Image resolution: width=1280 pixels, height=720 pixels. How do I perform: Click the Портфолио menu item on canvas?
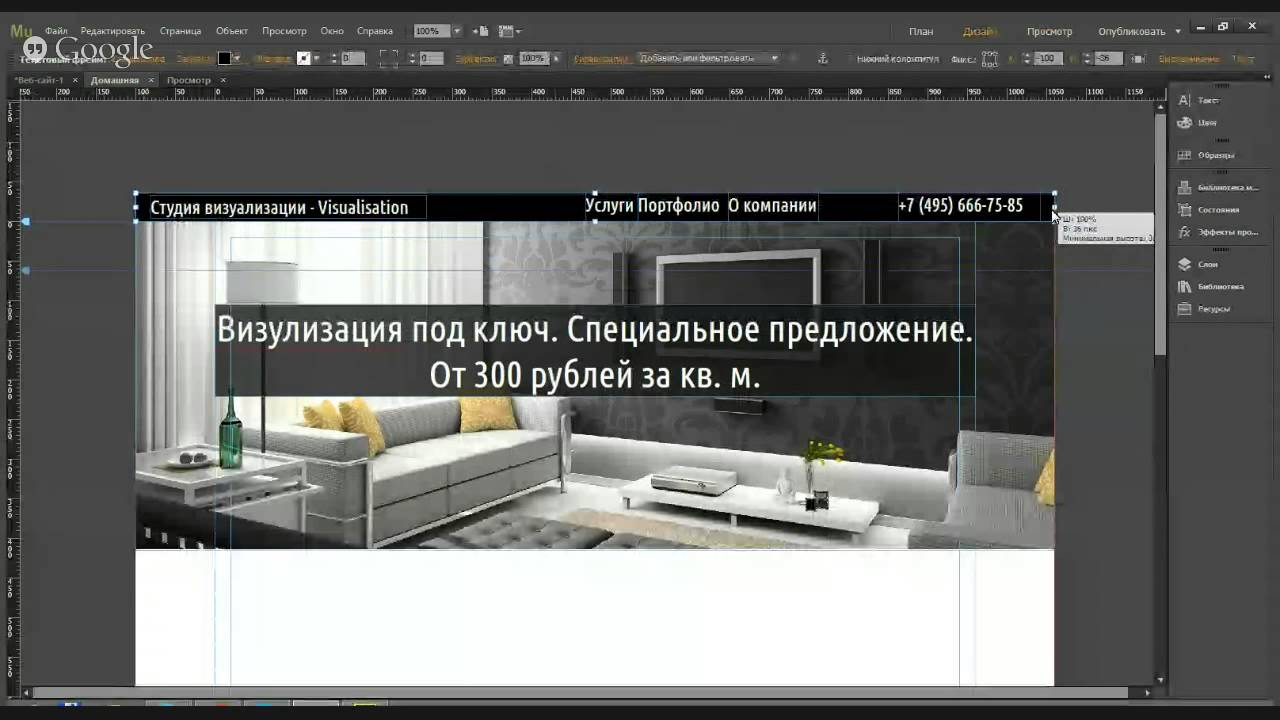click(678, 205)
